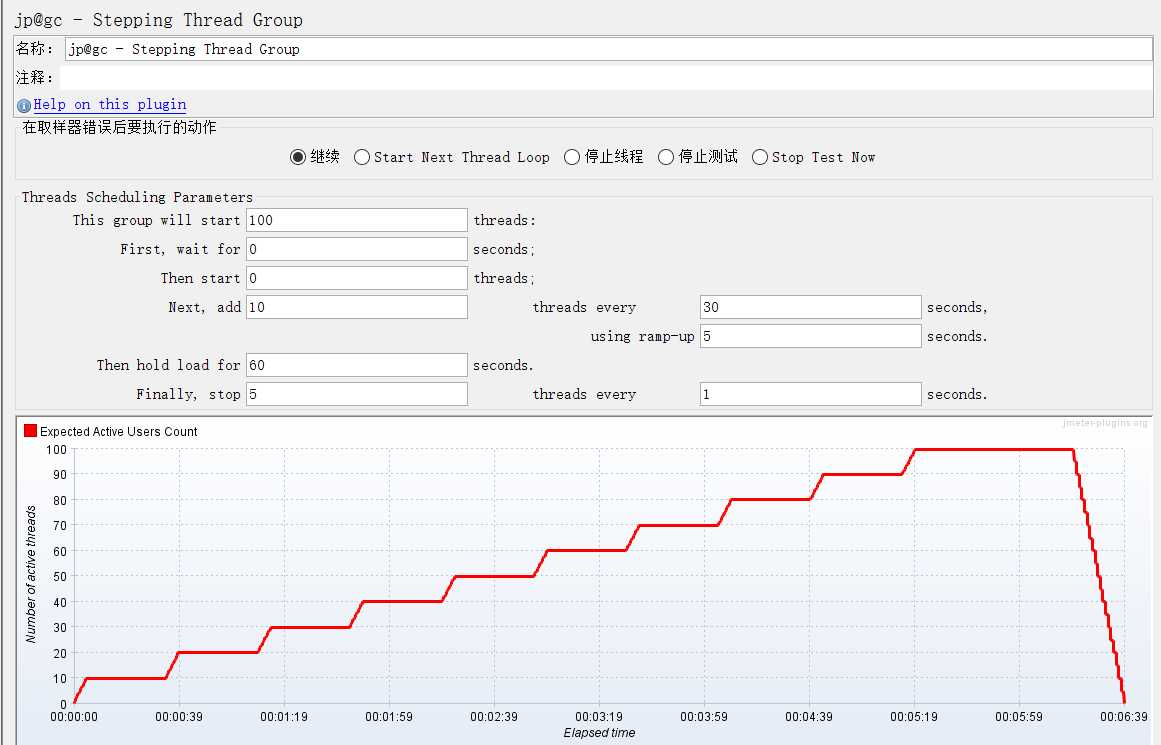1161x745 pixels.
Task: Click the 'First, wait for' seconds field
Action: click(x=357, y=249)
